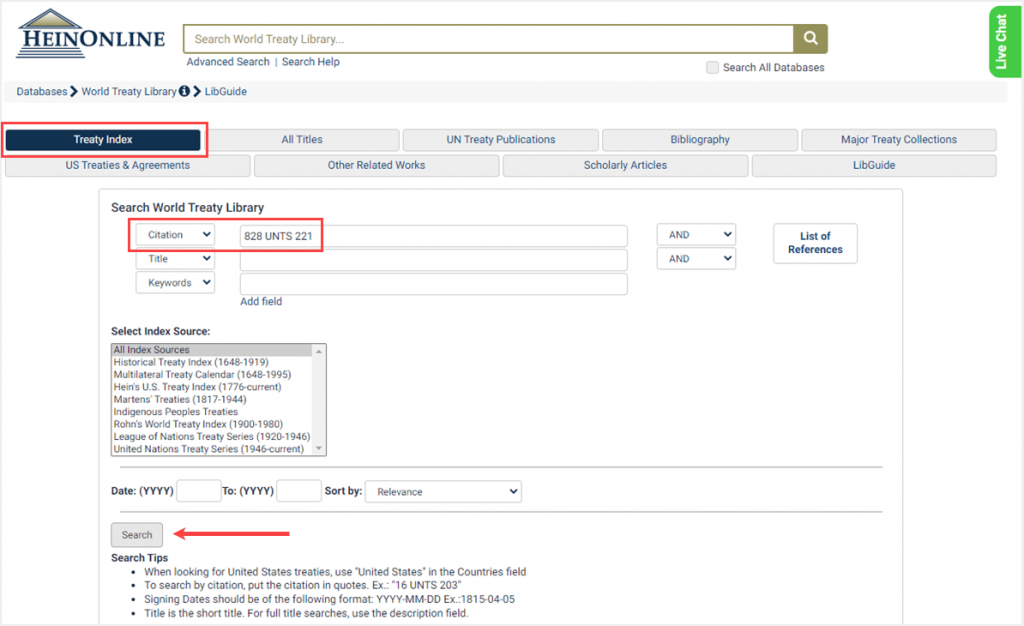Open the Search Help link
The image size is (1024, 626).
pos(311,61)
